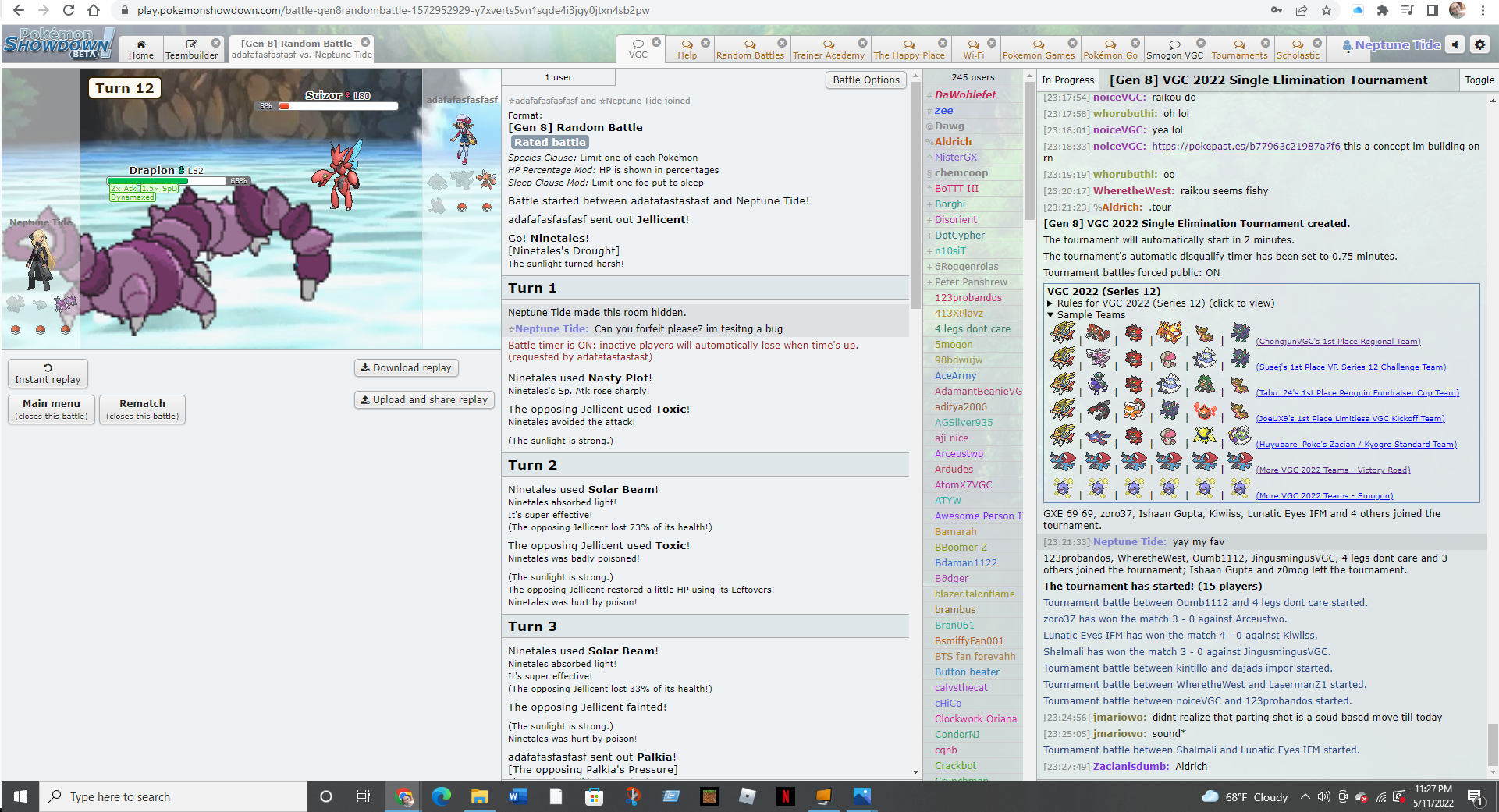Image resolution: width=1499 pixels, height=812 pixels.
Task: Open Netflix from the taskbar
Action: pos(785,796)
